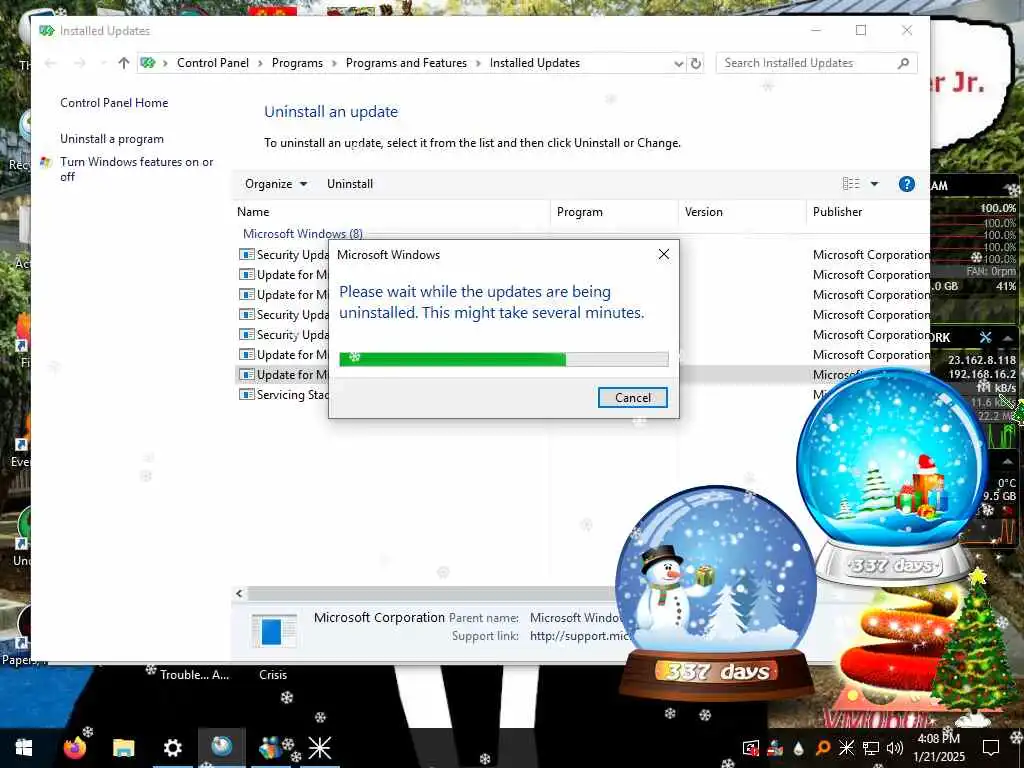This screenshot has height=768, width=1024.
Task: Collapse the Microsoft Windows (8) group
Action: point(302,234)
